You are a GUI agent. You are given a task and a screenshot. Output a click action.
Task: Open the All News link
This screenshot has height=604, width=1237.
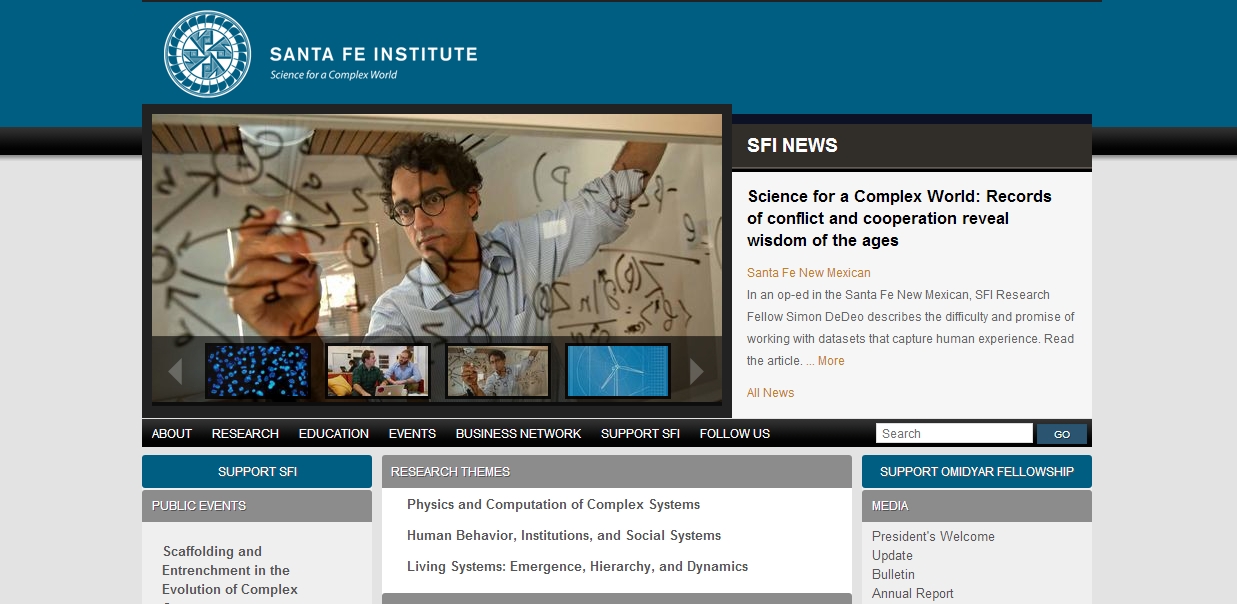[x=770, y=393]
